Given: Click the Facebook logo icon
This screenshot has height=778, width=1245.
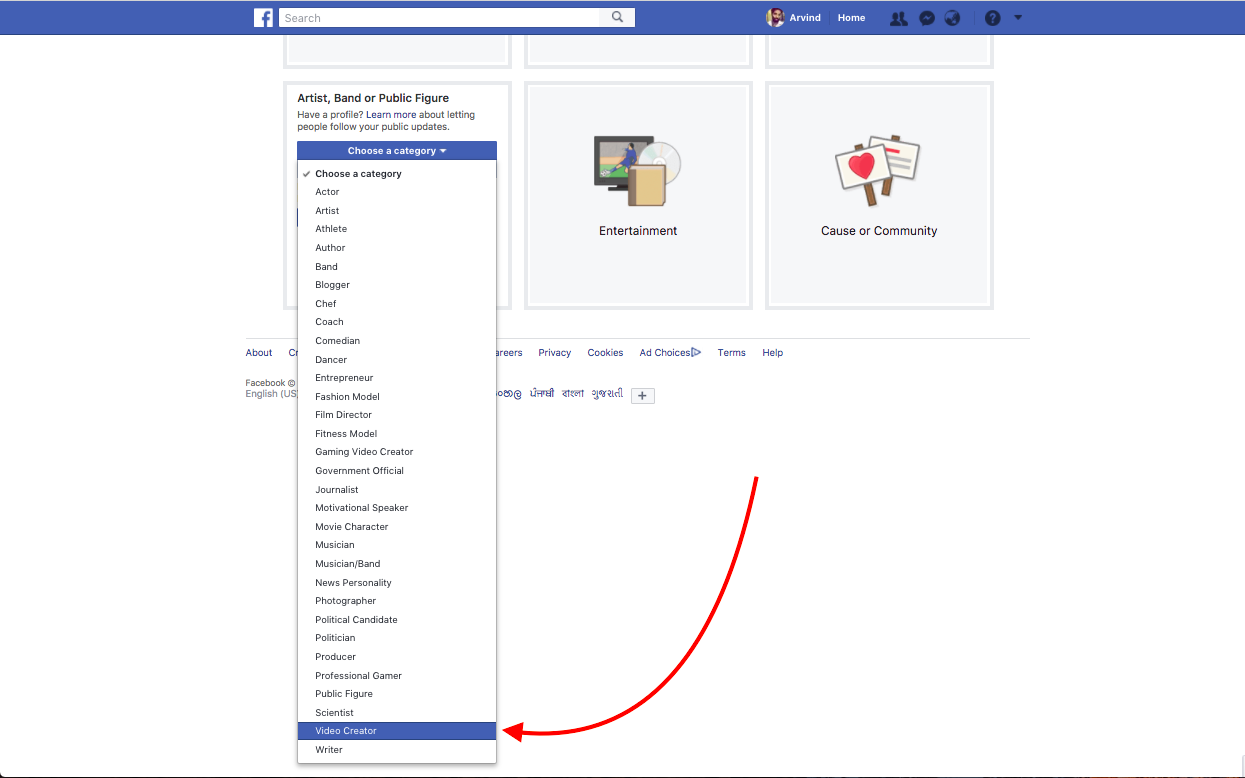Looking at the screenshot, I should (263, 18).
